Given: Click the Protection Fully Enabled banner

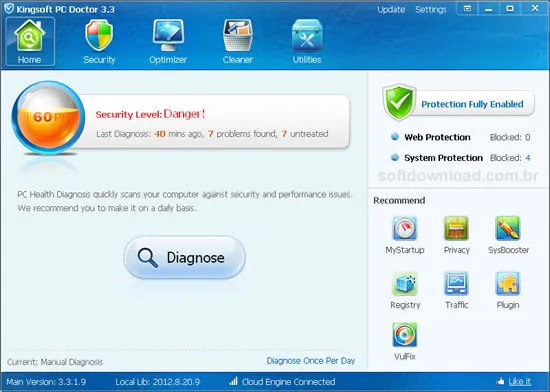Looking at the screenshot, I should [472, 104].
